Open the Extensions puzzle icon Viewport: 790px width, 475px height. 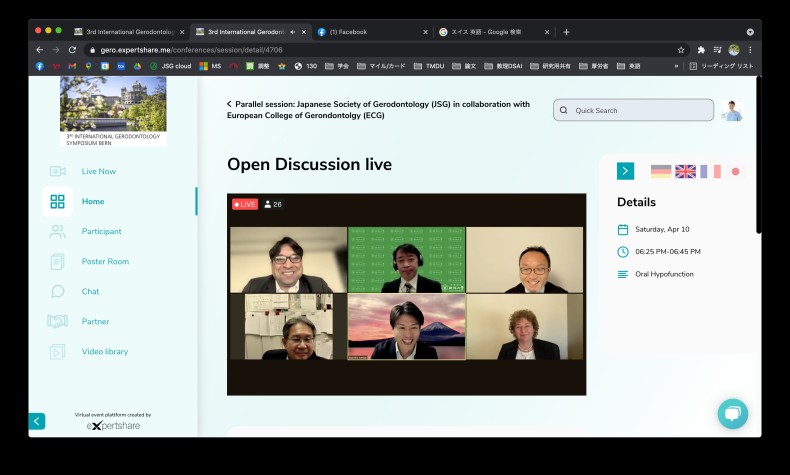pyautogui.click(x=701, y=50)
